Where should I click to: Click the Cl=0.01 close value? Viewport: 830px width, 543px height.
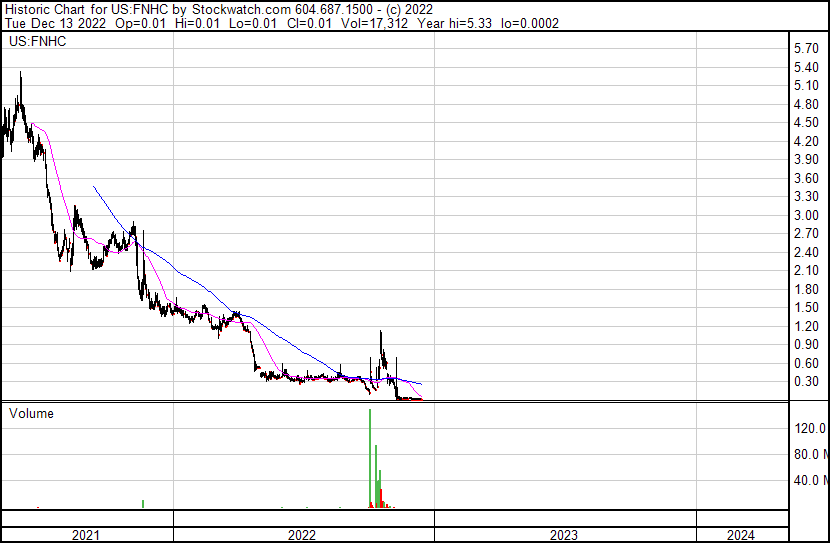pos(309,23)
